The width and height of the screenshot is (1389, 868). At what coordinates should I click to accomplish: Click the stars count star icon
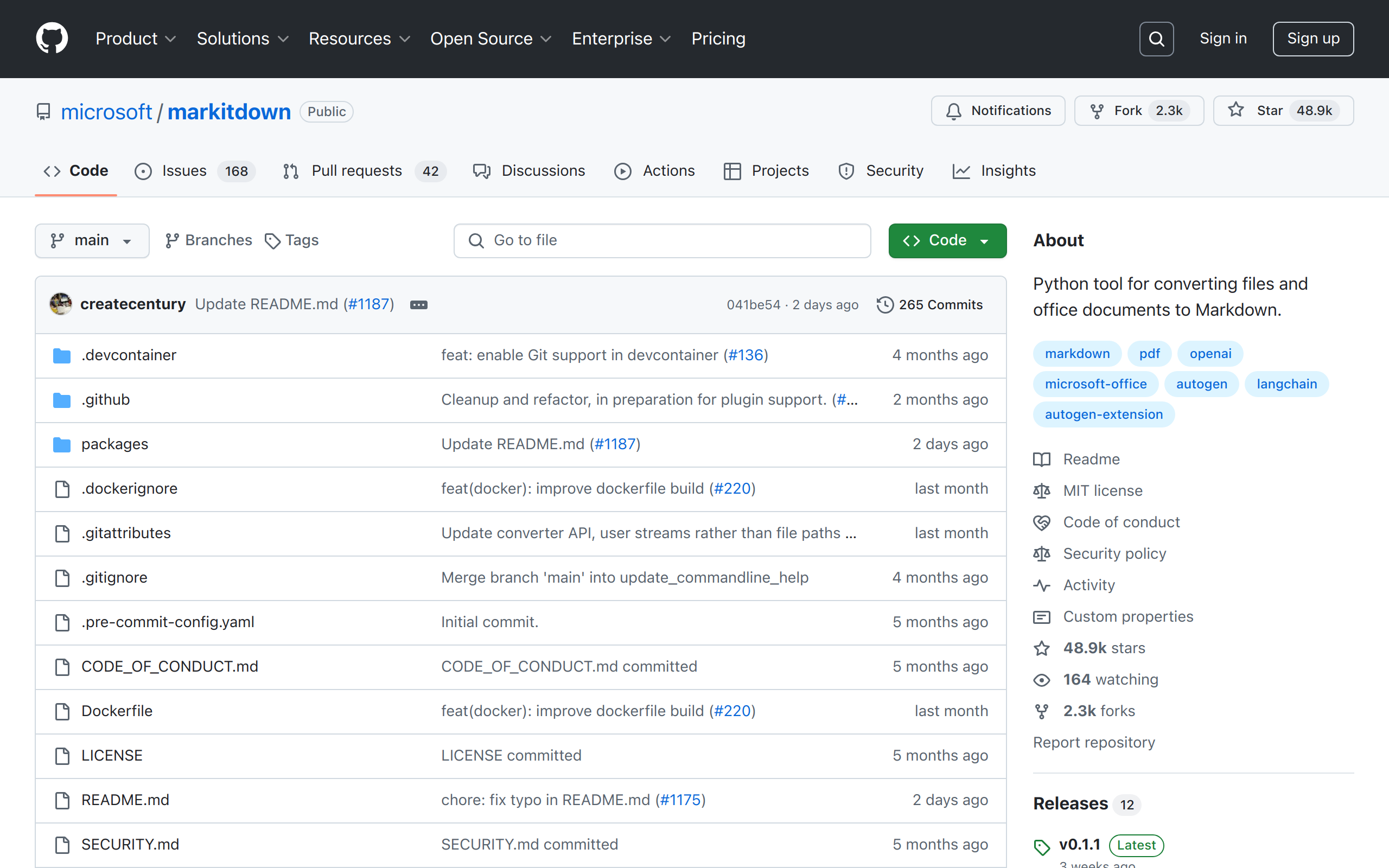[x=1042, y=648]
